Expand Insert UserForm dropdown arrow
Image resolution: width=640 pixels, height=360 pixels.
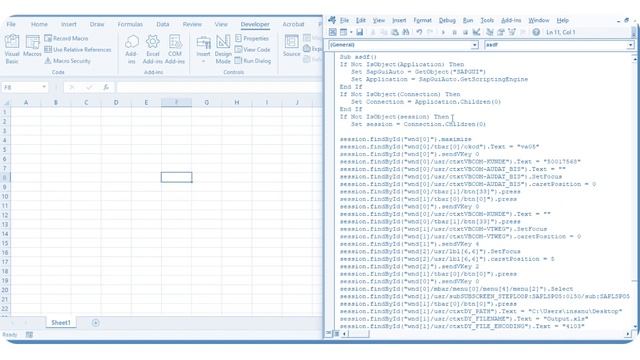[x=351, y=32]
